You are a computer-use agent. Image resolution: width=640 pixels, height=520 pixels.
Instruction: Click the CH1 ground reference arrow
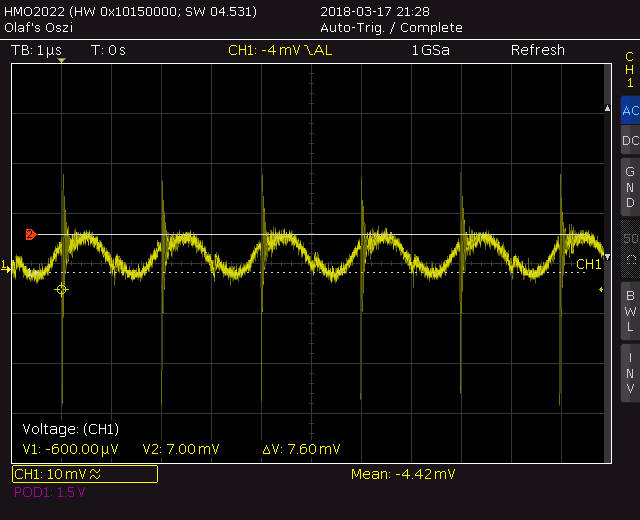pyautogui.click(x=5, y=266)
